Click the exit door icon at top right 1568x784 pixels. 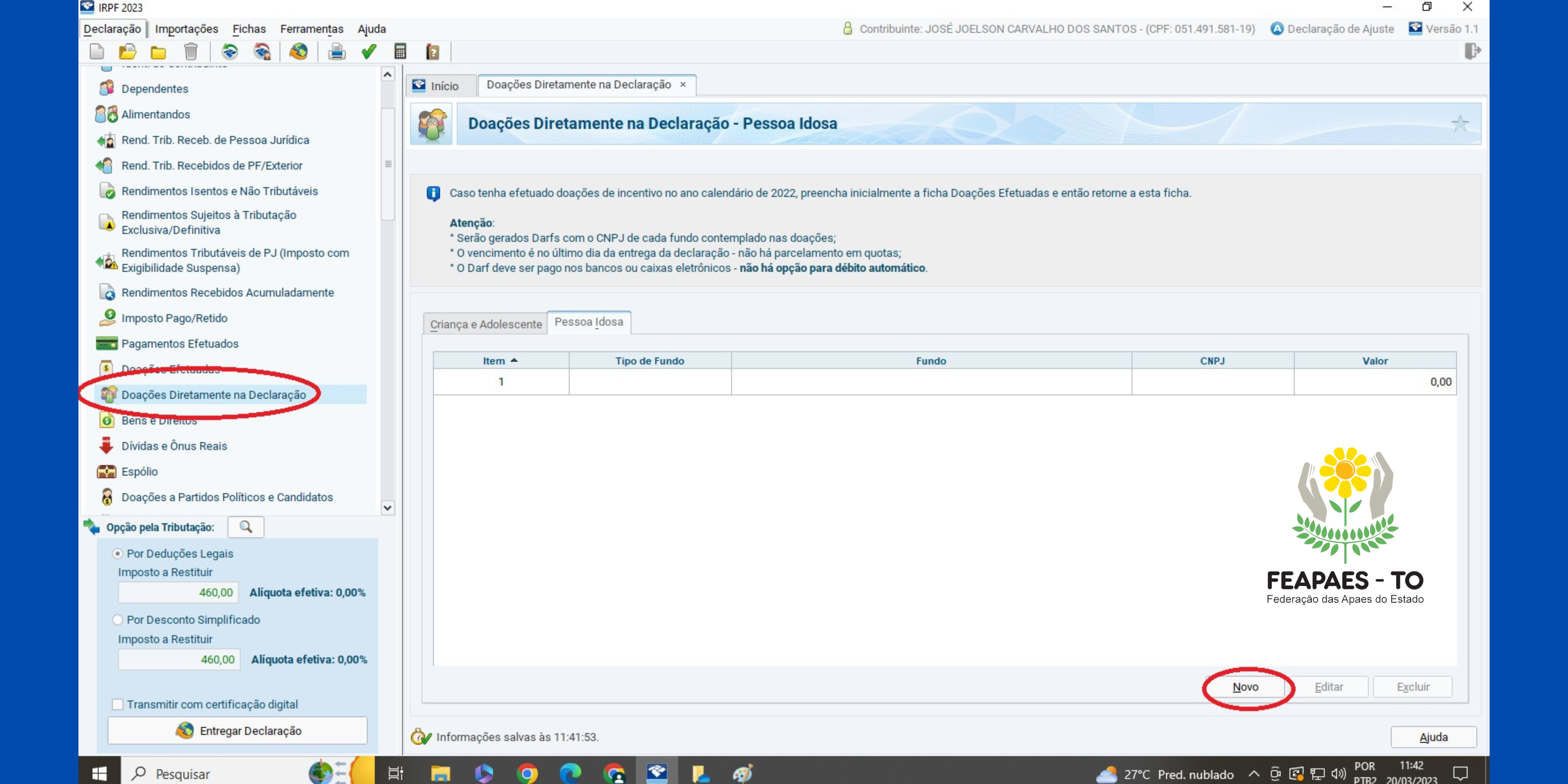click(x=1472, y=51)
